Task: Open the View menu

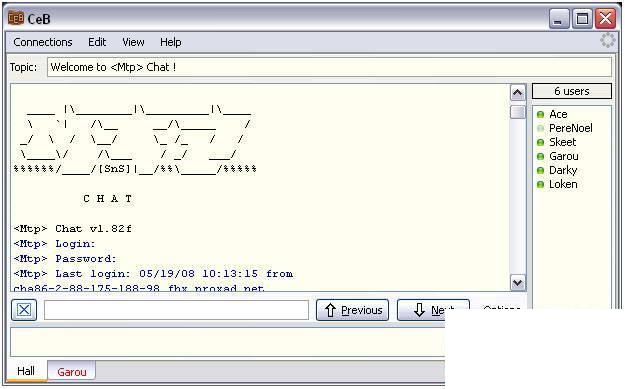Action: 133,42
